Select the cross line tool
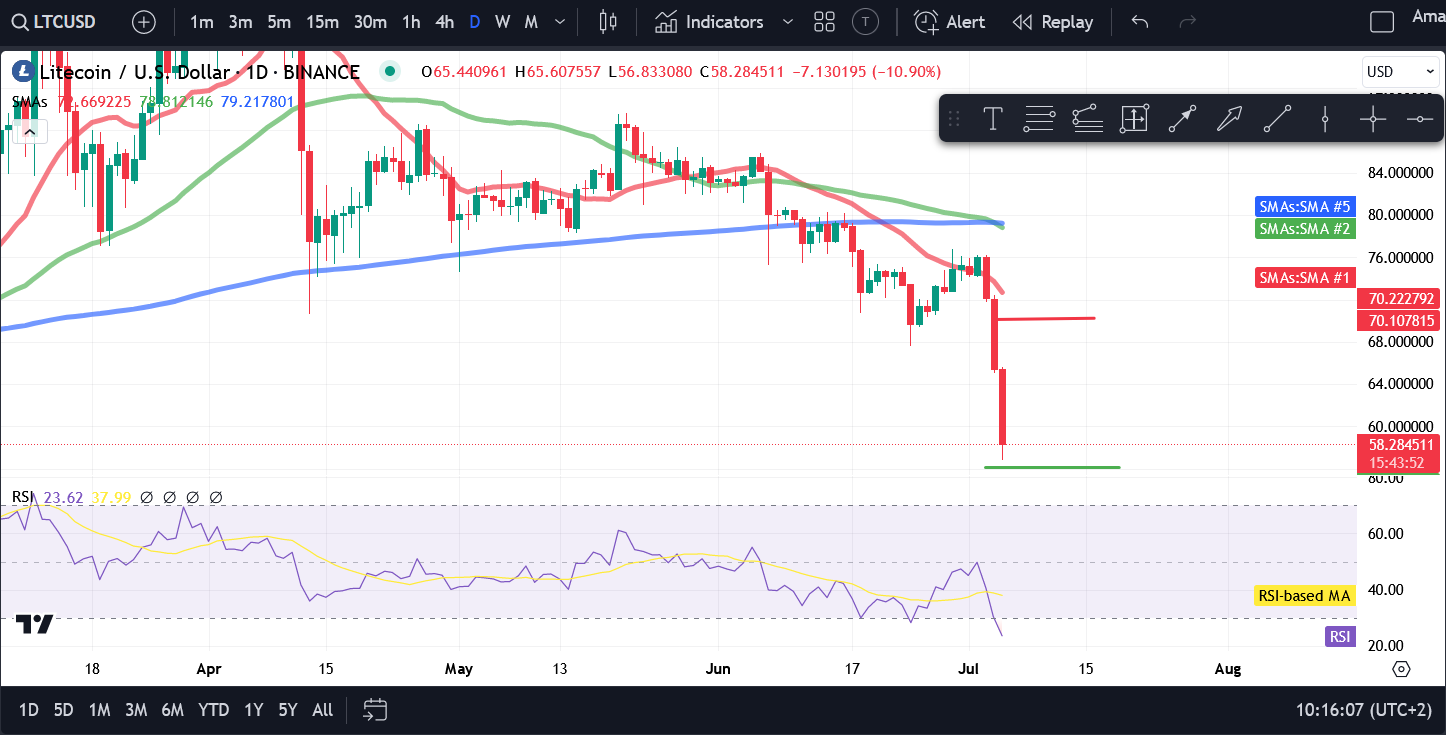 (x=1372, y=119)
